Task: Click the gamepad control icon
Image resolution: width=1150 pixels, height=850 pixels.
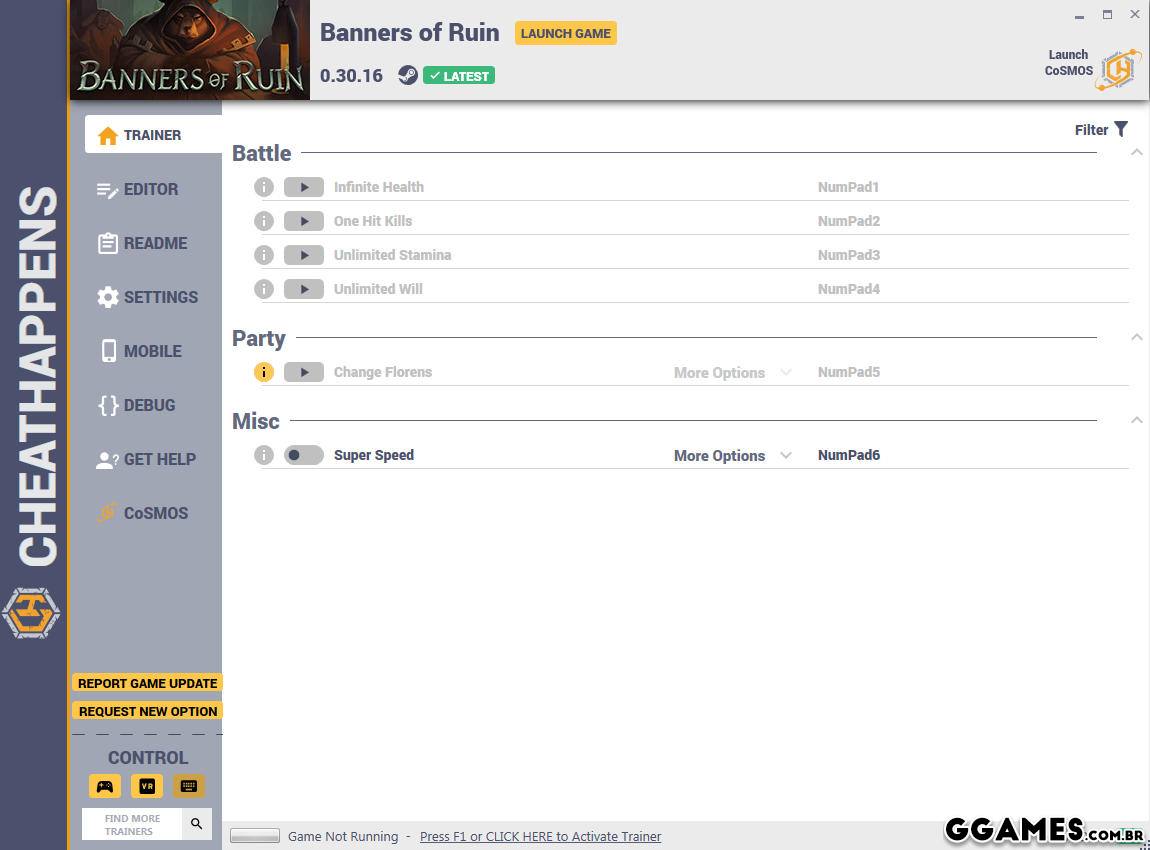Action: pos(104,786)
